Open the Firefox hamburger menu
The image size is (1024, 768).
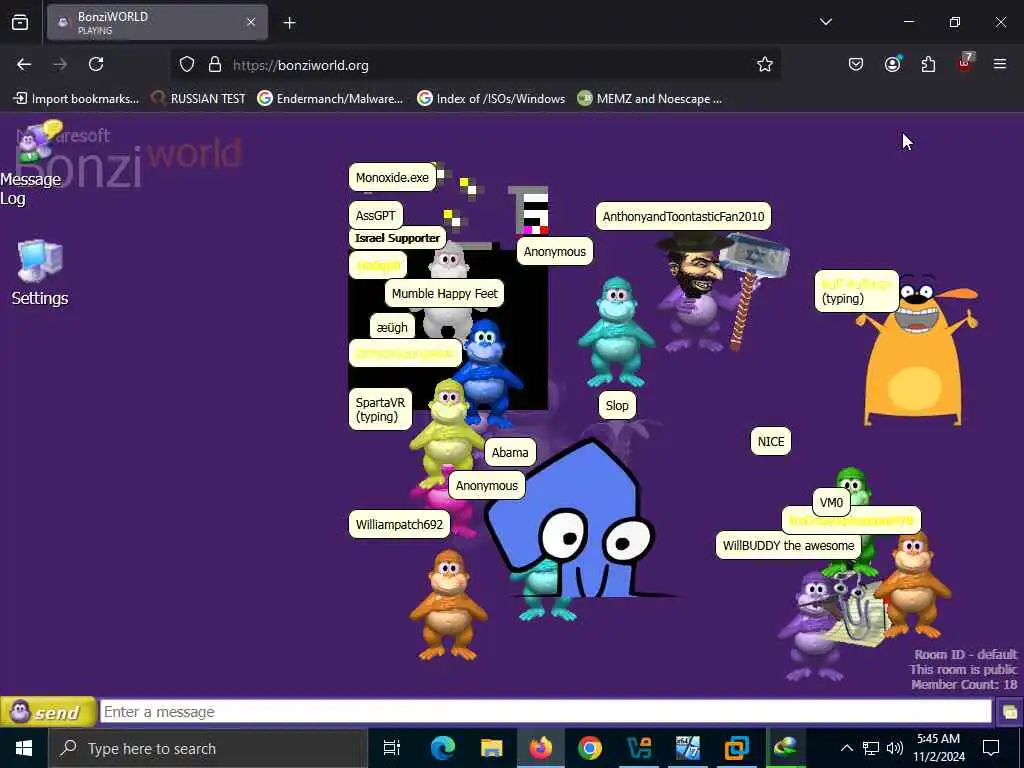coord(1000,65)
